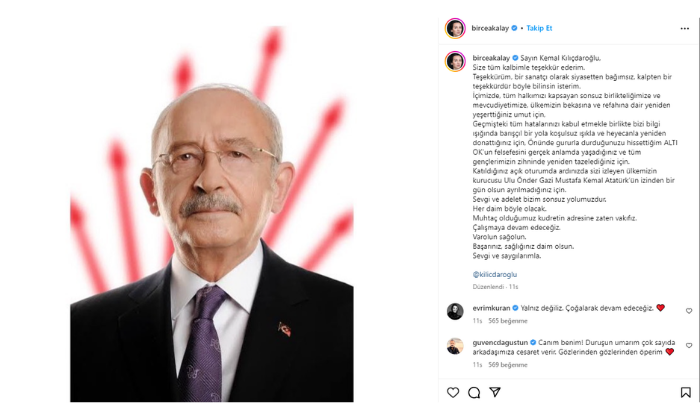This screenshot has width=700, height=420.
Task: Open guvencdagustun's profile avatar
Action: [455, 346]
